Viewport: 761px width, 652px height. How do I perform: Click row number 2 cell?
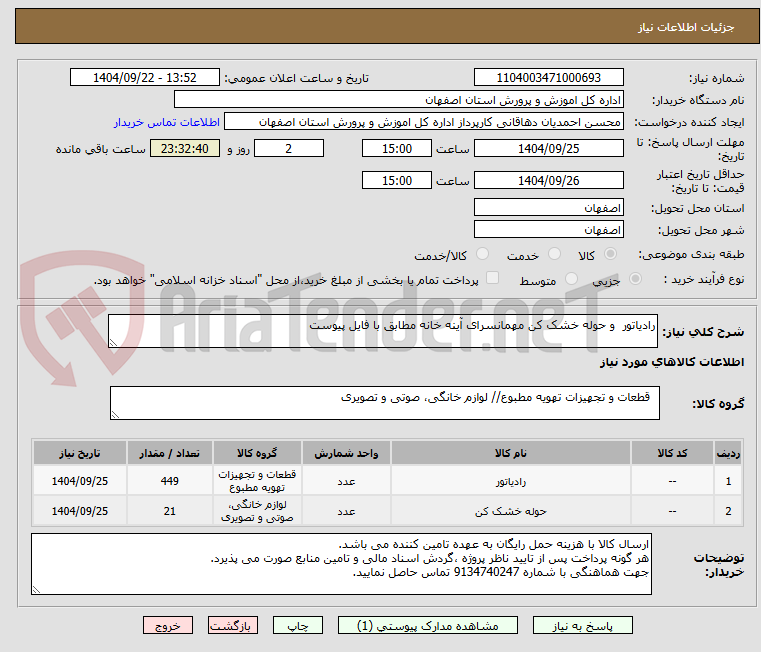[728, 511]
